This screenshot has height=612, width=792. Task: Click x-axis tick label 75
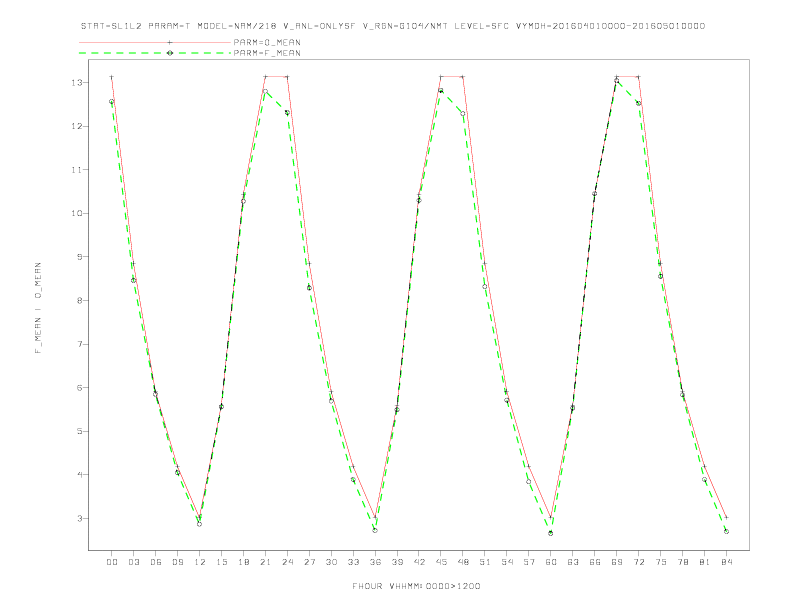pyautogui.click(x=661, y=562)
